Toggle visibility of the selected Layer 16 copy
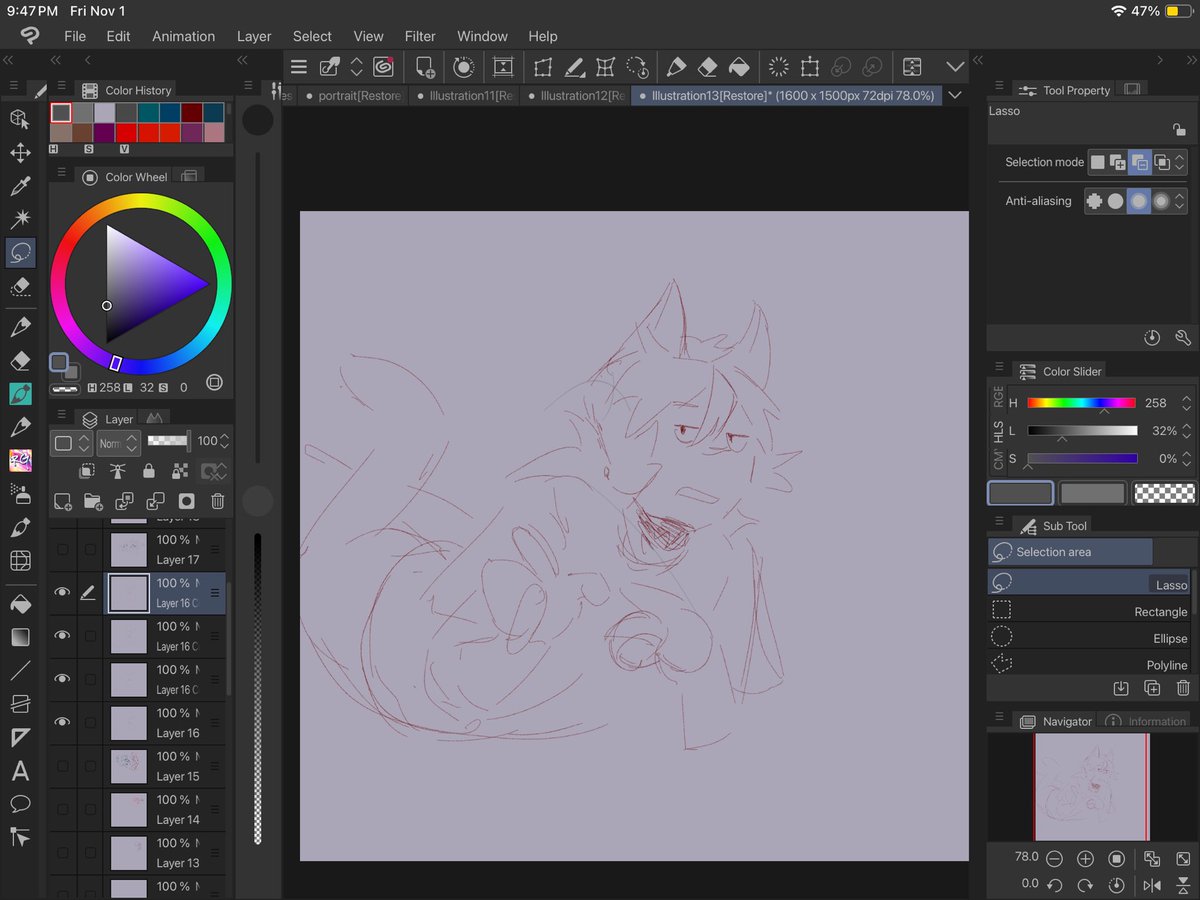 pos(62,593)
